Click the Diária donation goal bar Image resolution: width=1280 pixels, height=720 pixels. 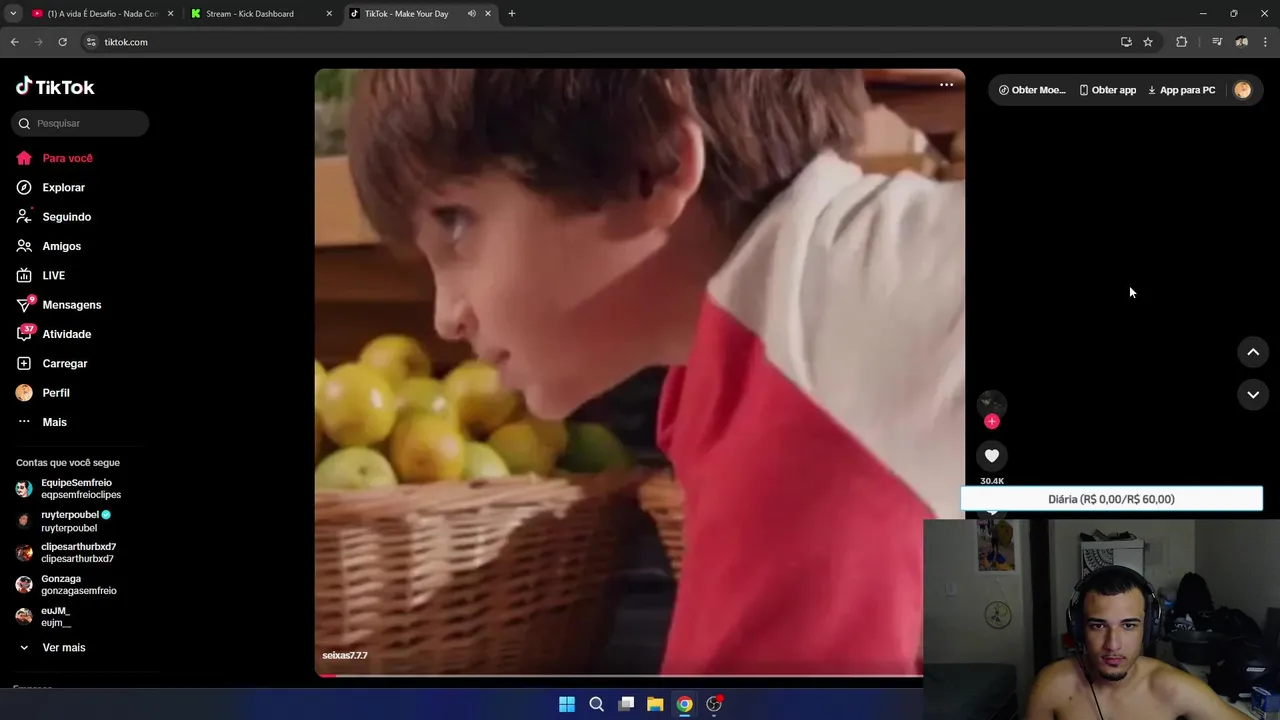tap(1111, 499)
